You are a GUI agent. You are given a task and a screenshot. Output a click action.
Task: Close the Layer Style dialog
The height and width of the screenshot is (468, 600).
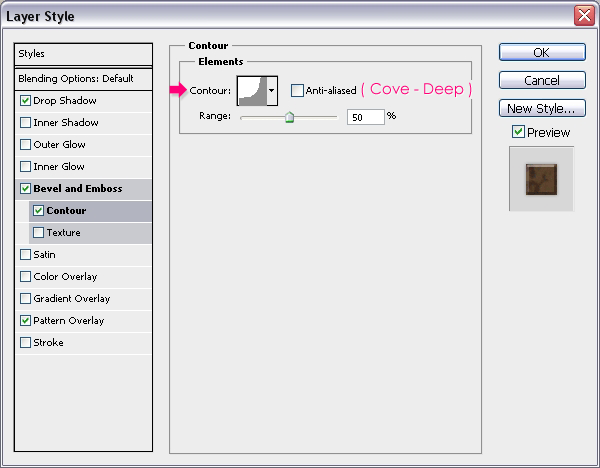pos(583,16)
